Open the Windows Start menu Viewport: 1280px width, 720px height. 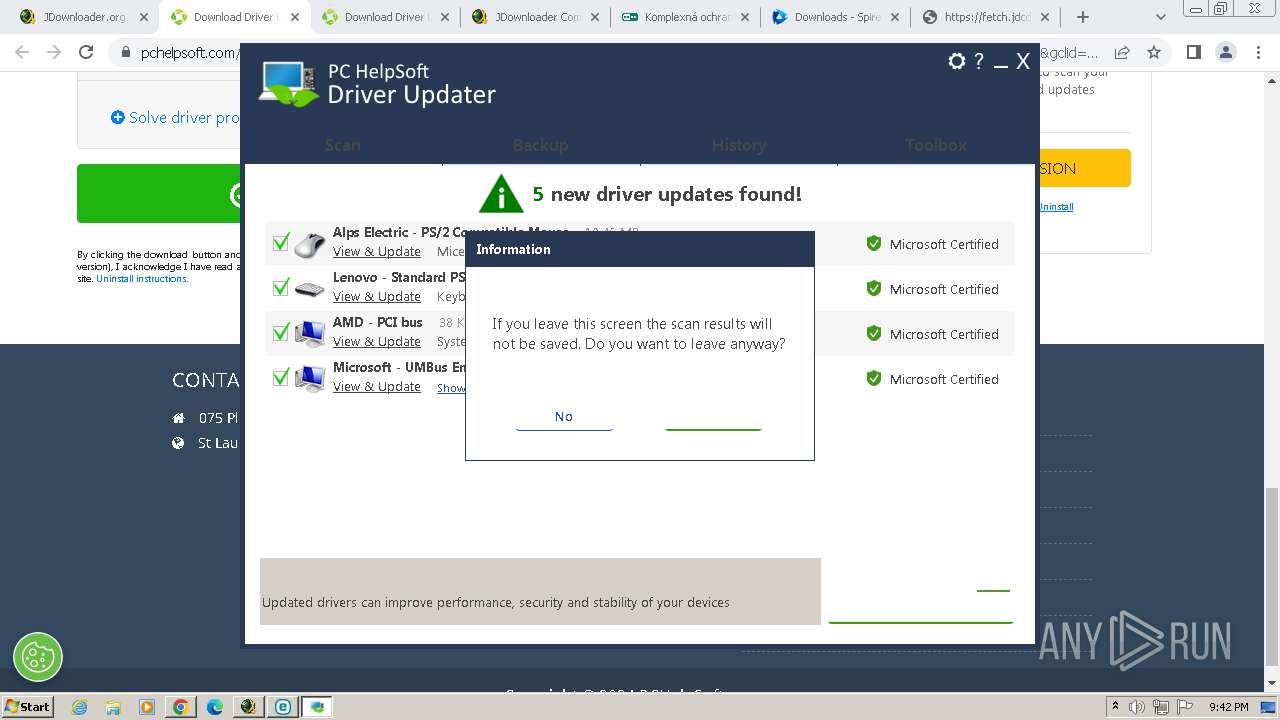click(x=27, y=707)
